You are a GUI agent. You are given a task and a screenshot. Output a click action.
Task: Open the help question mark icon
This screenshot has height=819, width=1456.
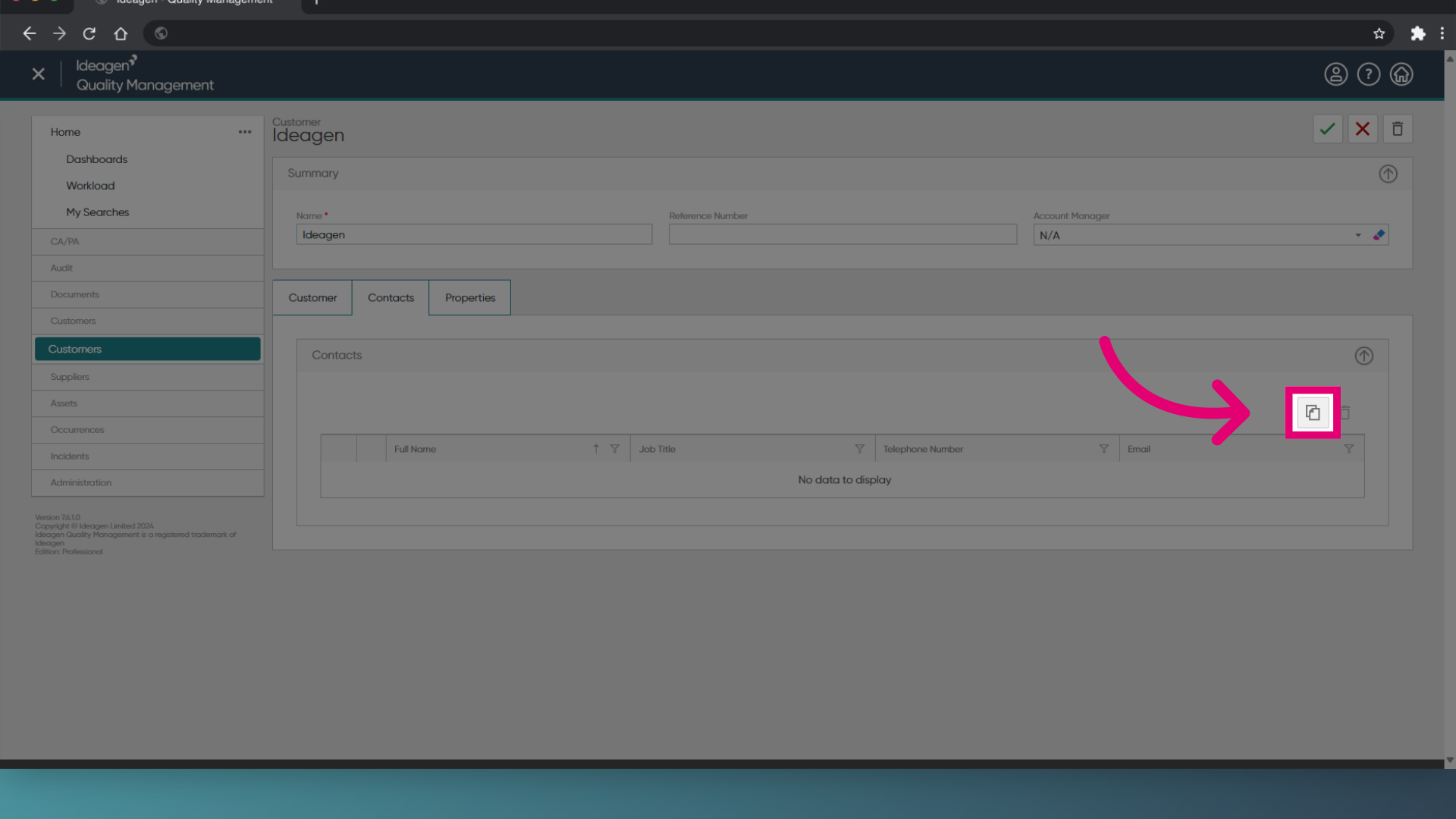pyautogui.click(x=1369, y=74)
